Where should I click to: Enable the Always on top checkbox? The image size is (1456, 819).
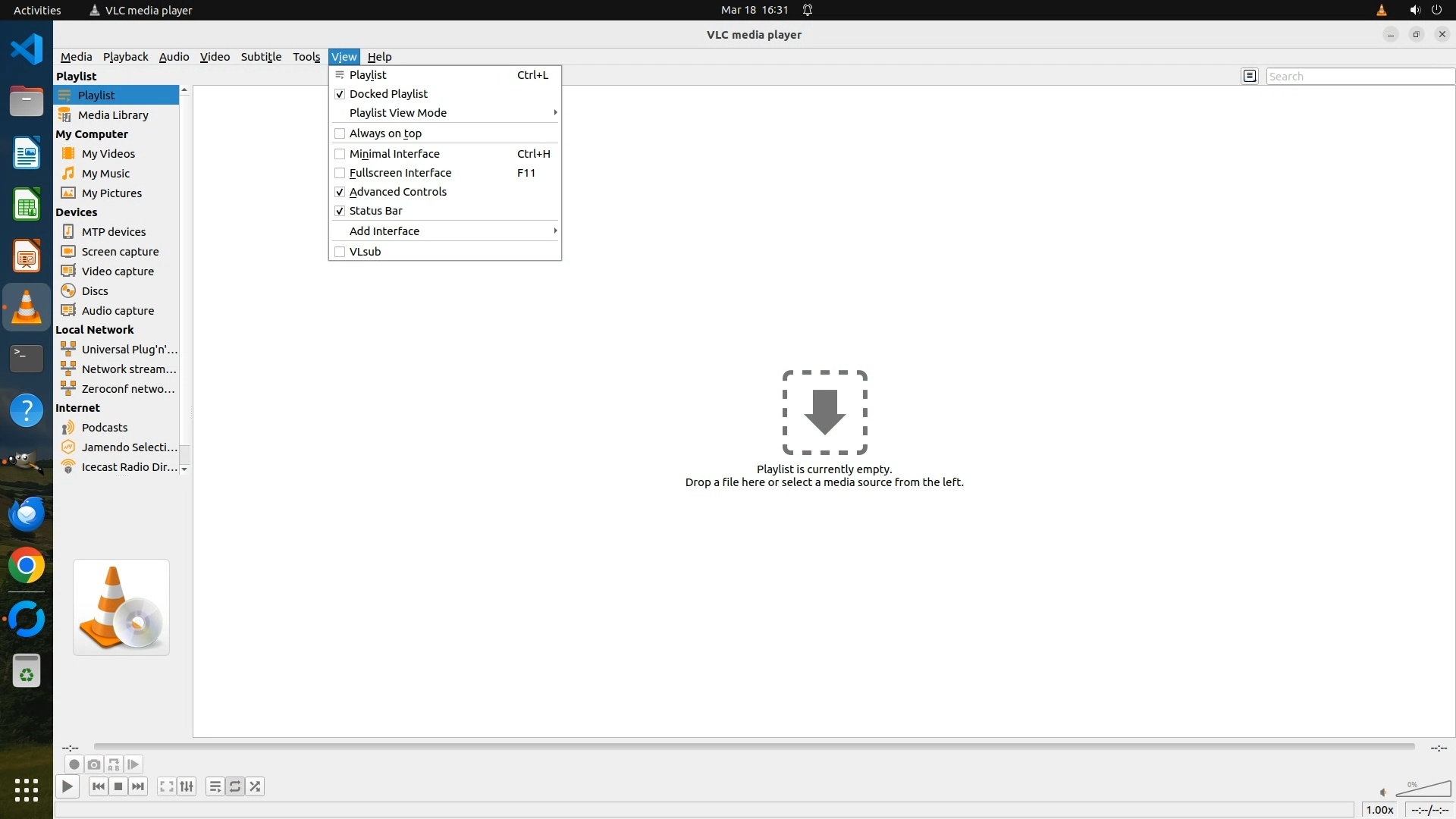pos(340,133)
